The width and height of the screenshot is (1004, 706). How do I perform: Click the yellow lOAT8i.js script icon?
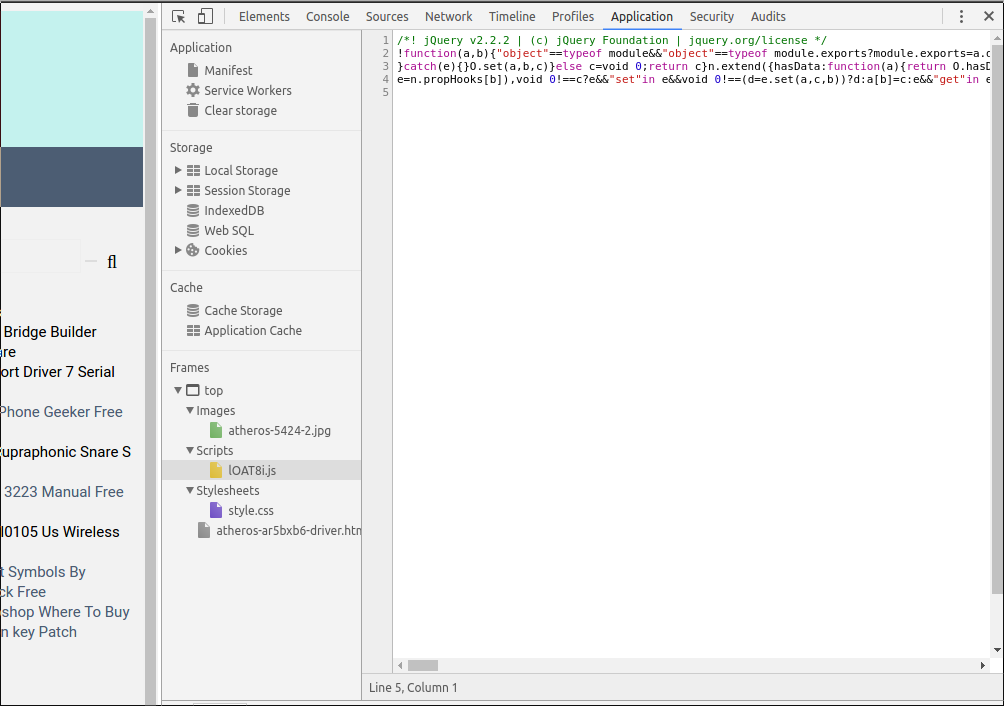(216, 470)
